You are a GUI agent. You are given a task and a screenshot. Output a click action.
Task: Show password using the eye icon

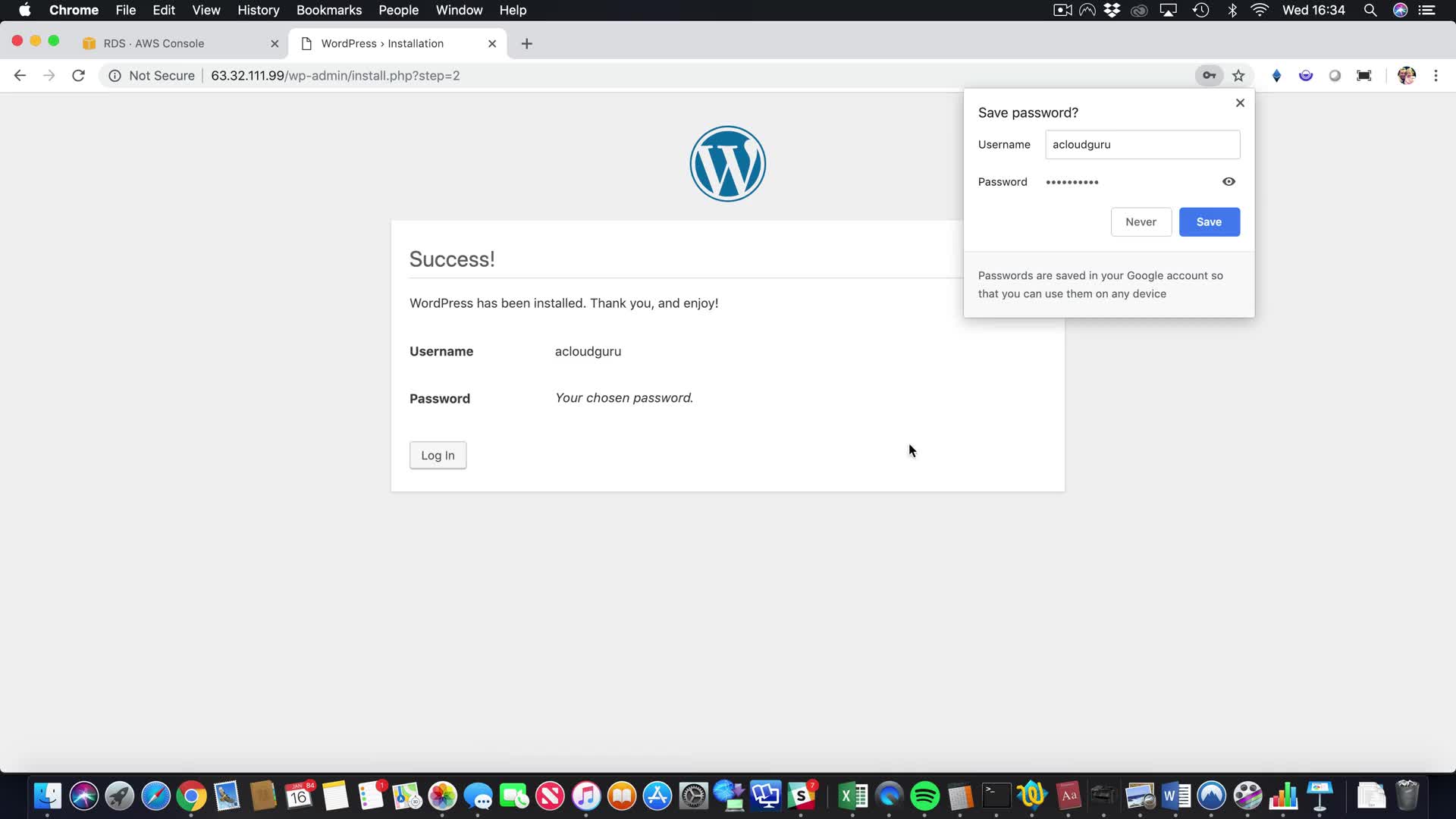point(1228,182)
